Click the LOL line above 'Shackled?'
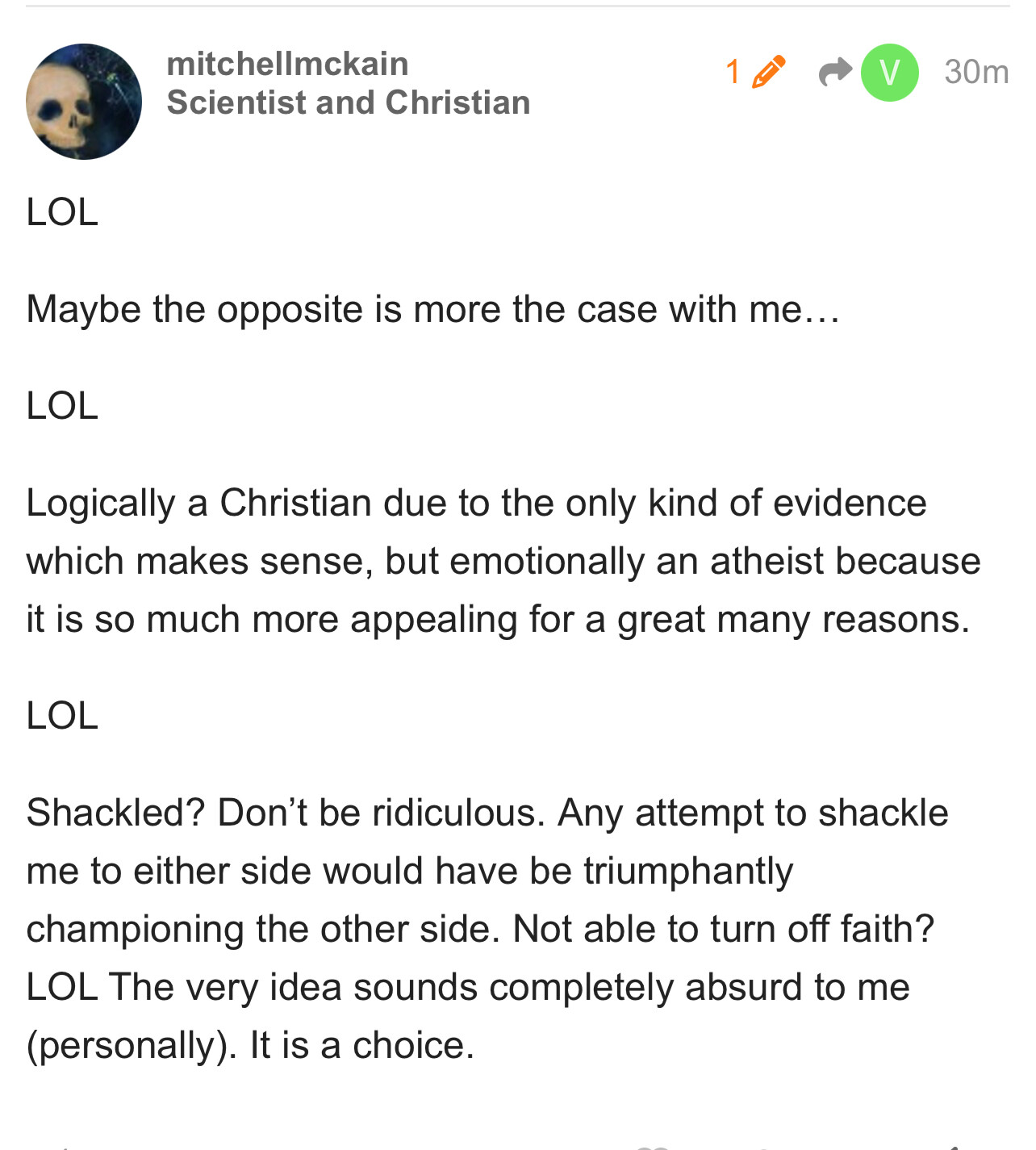The image size is (1036, 1150). (x=62, y=715)
